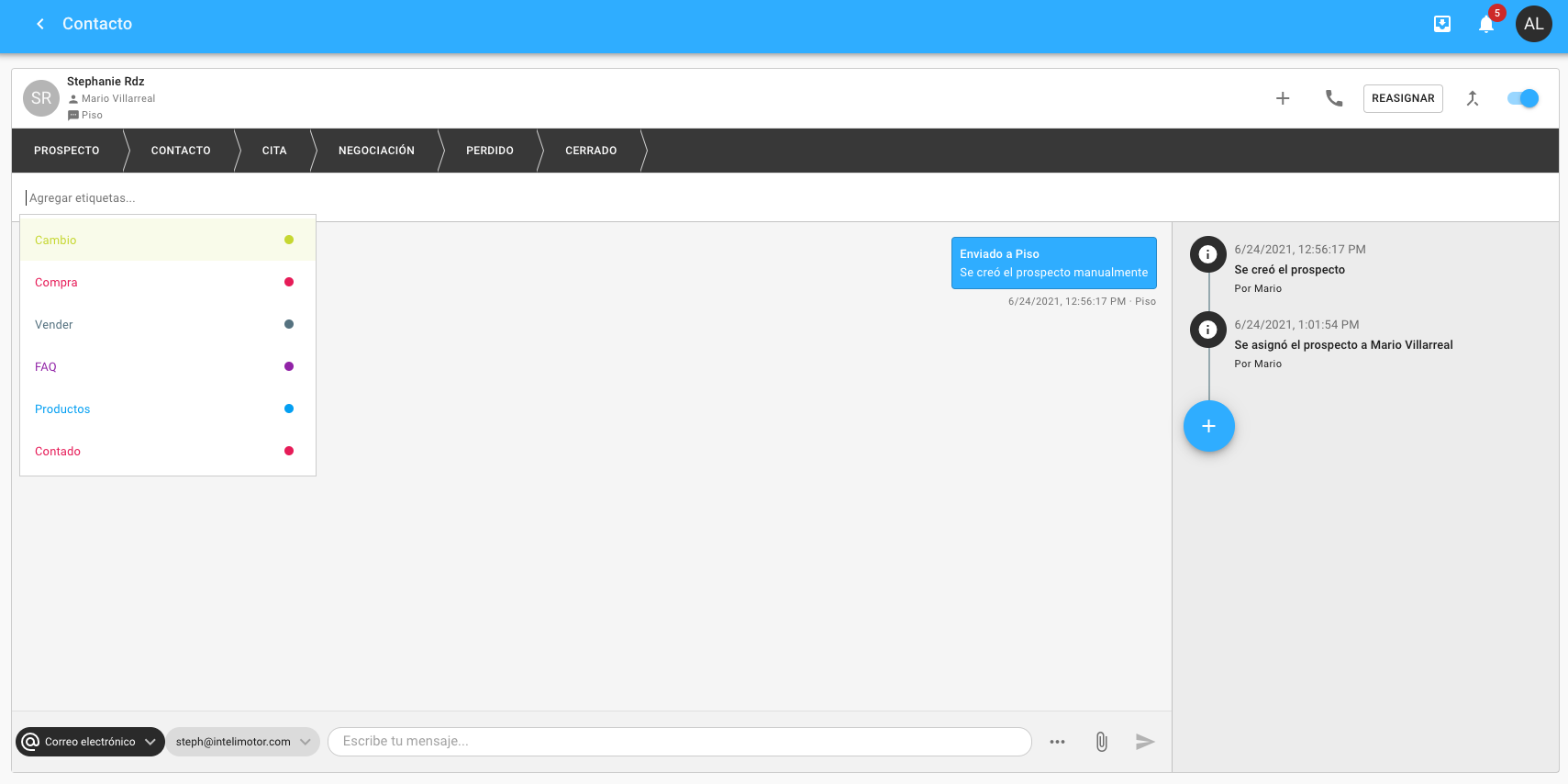The image size is (1568, 784).
Task: Click the blue dot beside Productos
Action: 289,409
